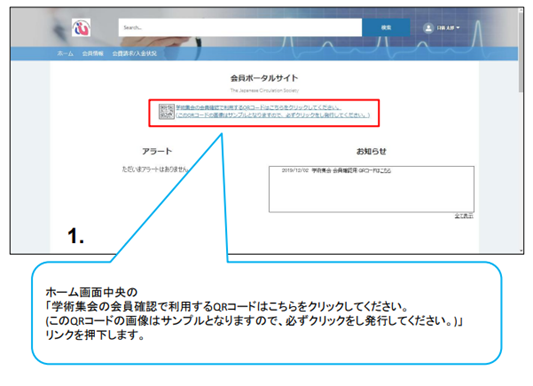The height and width of the screenshot is (386, 533).
Task: Click the アラート section heading
Action: (x=157, y=151)
